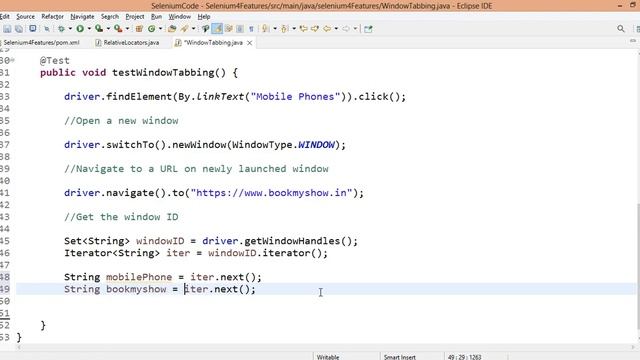Image resolution: width=640 pixels, height=360 pixels.
Task: Click the Back navigation arrow
Action: 327,29
